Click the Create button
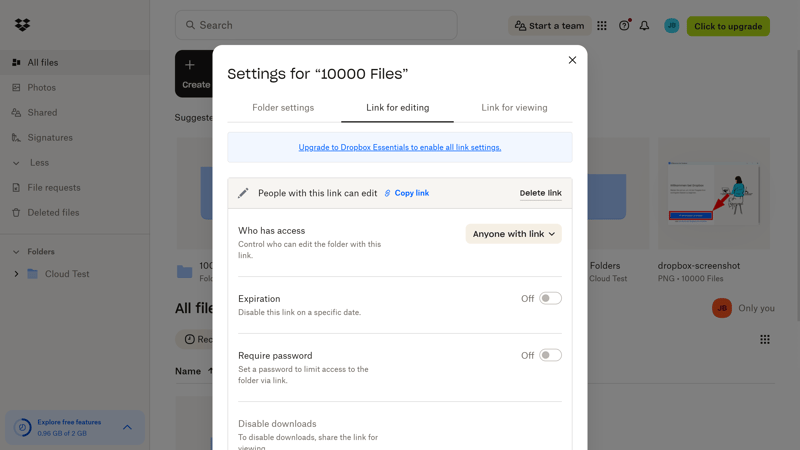Image resolution: width=800 pixels, height=450 pixels. tap(194, 73)
